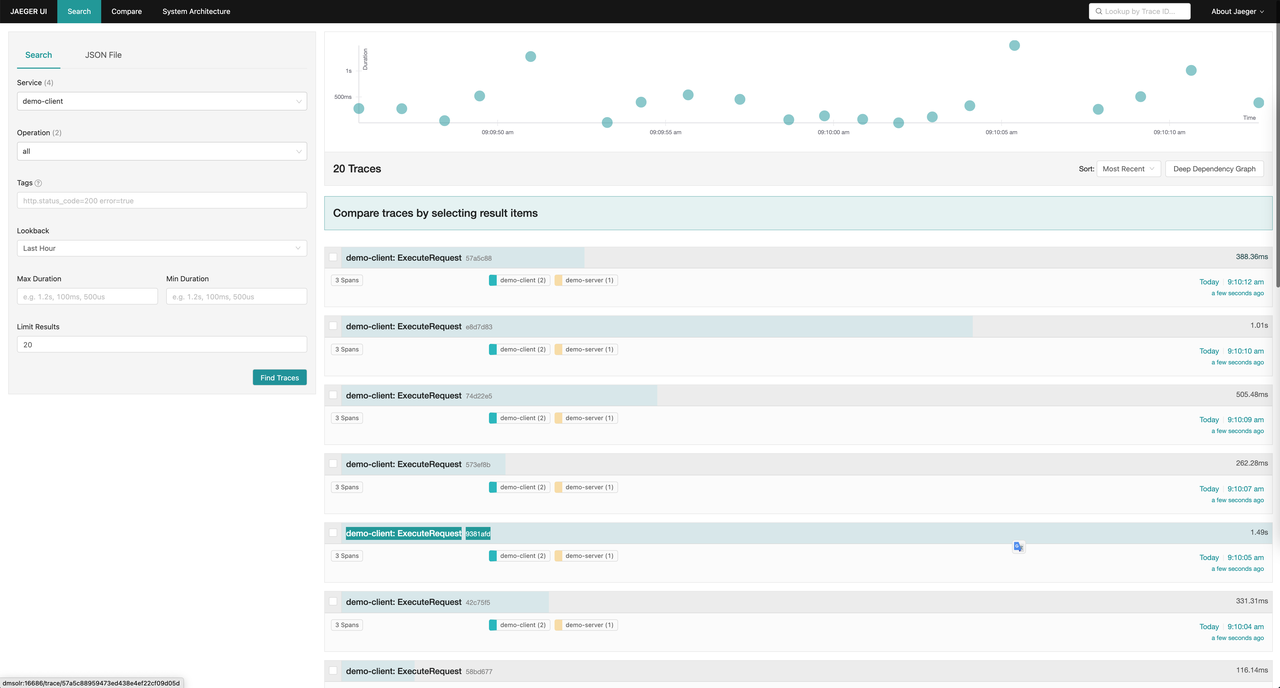Viewport: 1280px width, 688px height.
Task: Click the demo-client (2) tag in trace e8d7d83
Action: click(x=519, y=349)
